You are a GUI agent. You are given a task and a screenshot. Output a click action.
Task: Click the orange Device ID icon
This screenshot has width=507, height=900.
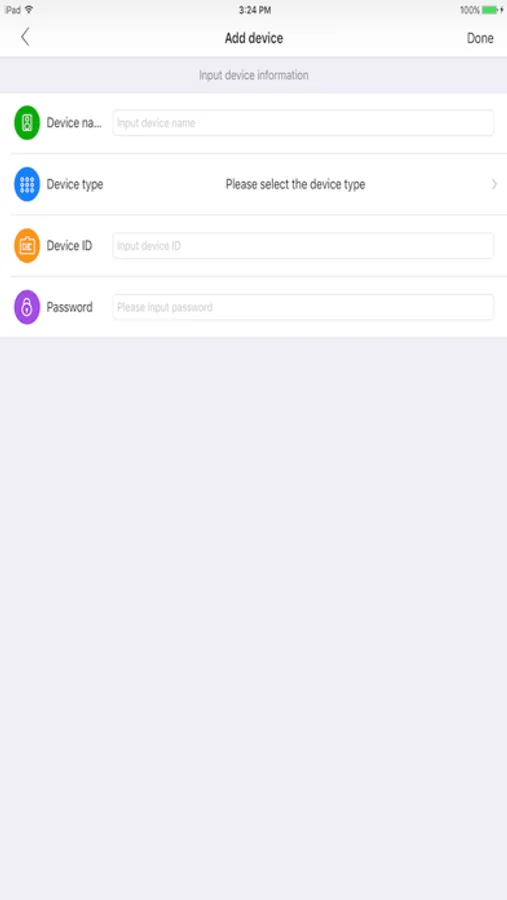point(27,246)
